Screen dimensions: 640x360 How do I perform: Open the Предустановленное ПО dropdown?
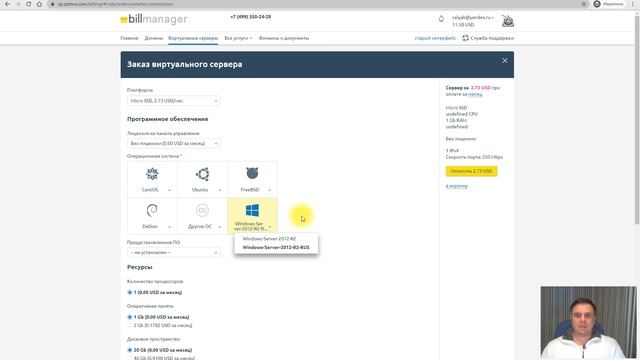pyautogui.click(x=174, y=252)
